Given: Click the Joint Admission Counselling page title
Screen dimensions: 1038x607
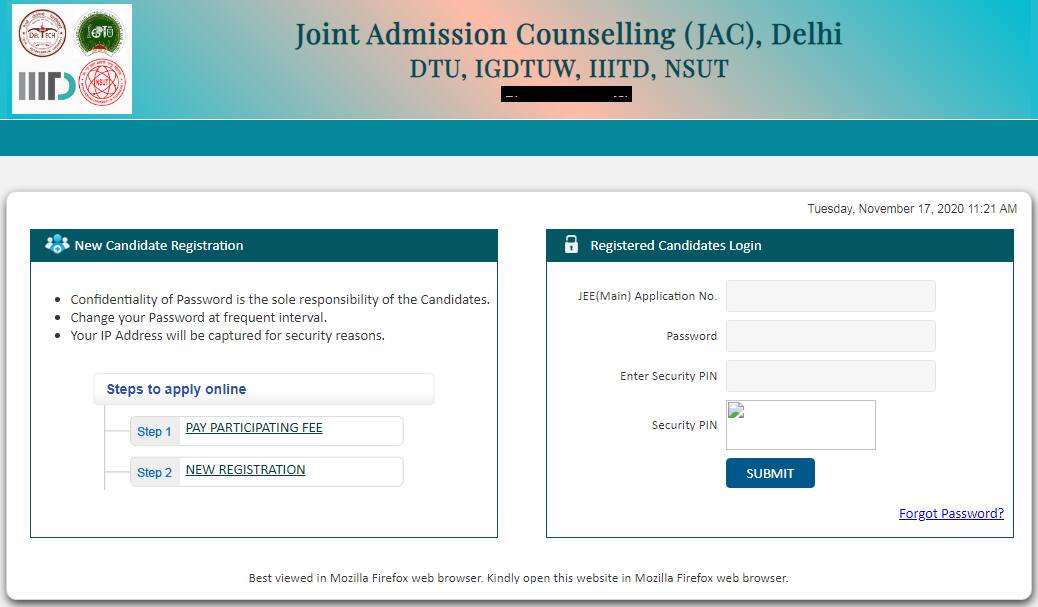Looking at the screenshot, I should point(567,33).
